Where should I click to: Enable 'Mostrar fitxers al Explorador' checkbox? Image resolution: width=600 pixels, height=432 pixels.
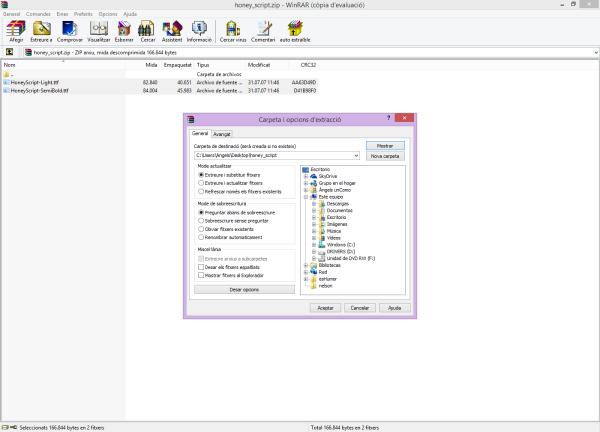pos(201,274)
